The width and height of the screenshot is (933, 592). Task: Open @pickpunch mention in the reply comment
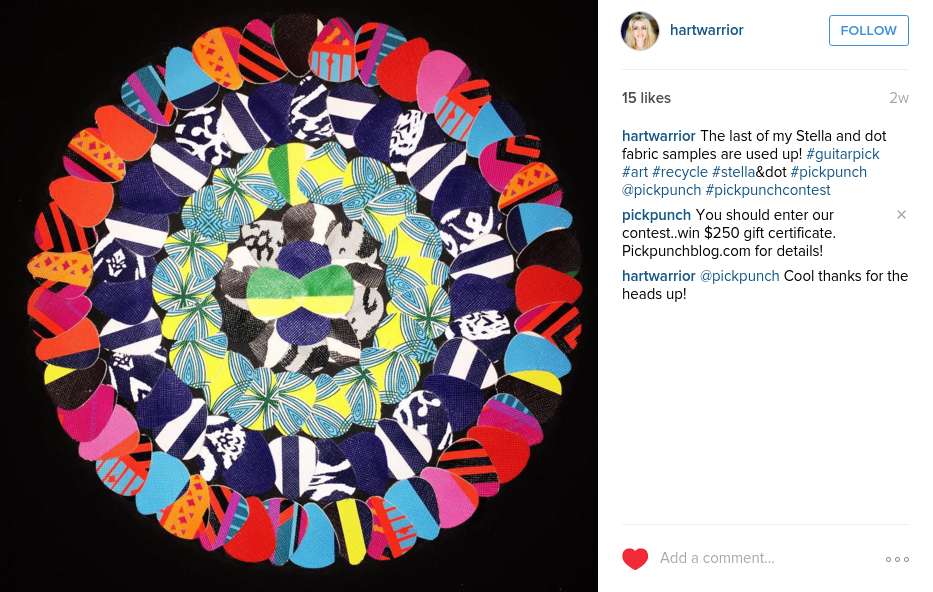pos(740,276)
